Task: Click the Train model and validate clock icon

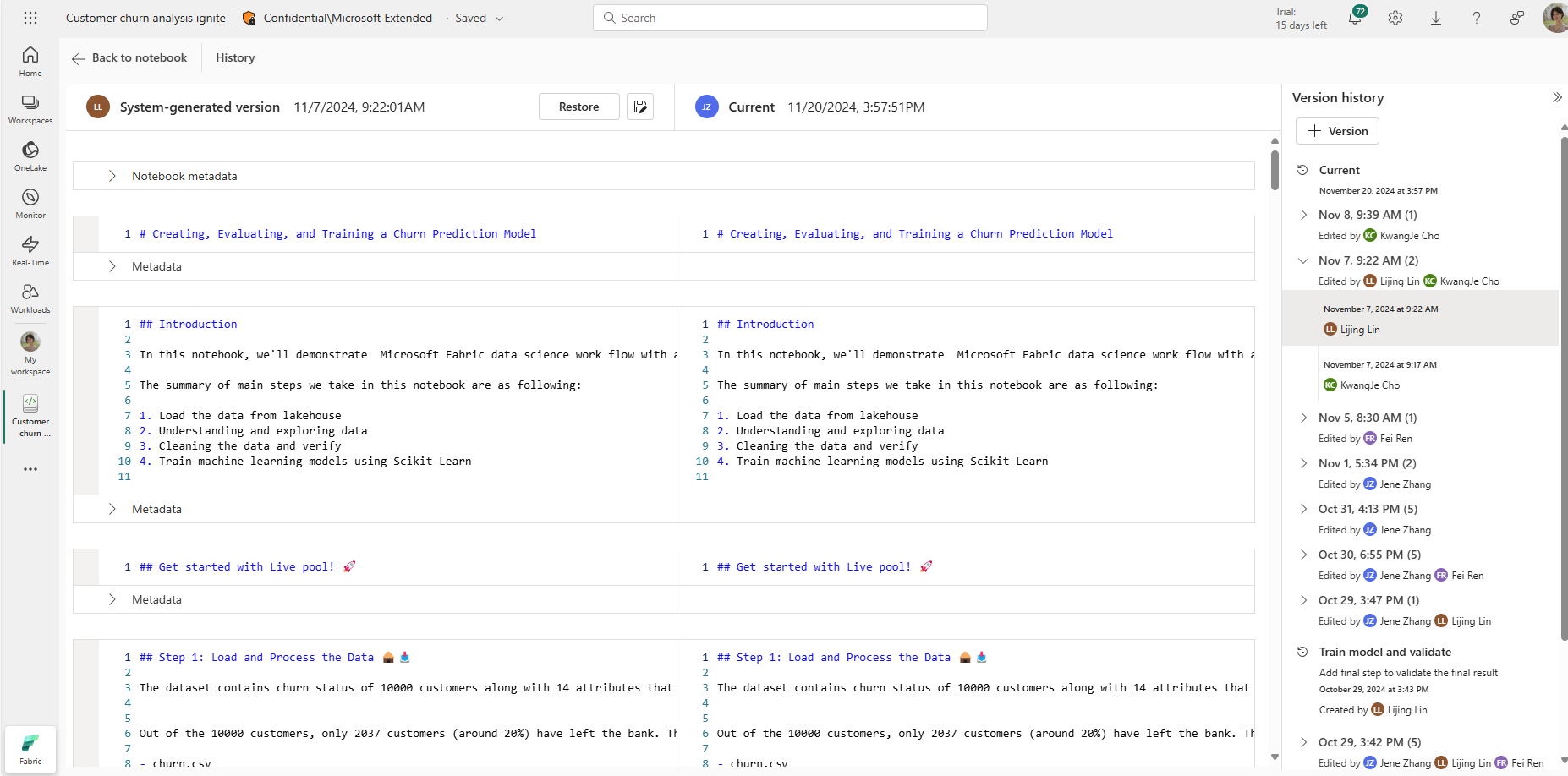Action: coord(1302,652)
